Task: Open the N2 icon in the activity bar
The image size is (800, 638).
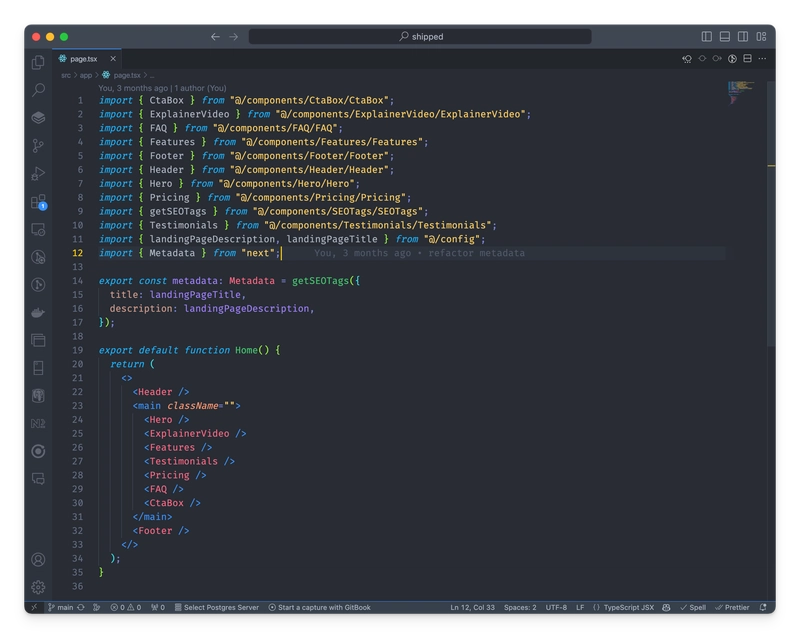Action: [38, 423]
